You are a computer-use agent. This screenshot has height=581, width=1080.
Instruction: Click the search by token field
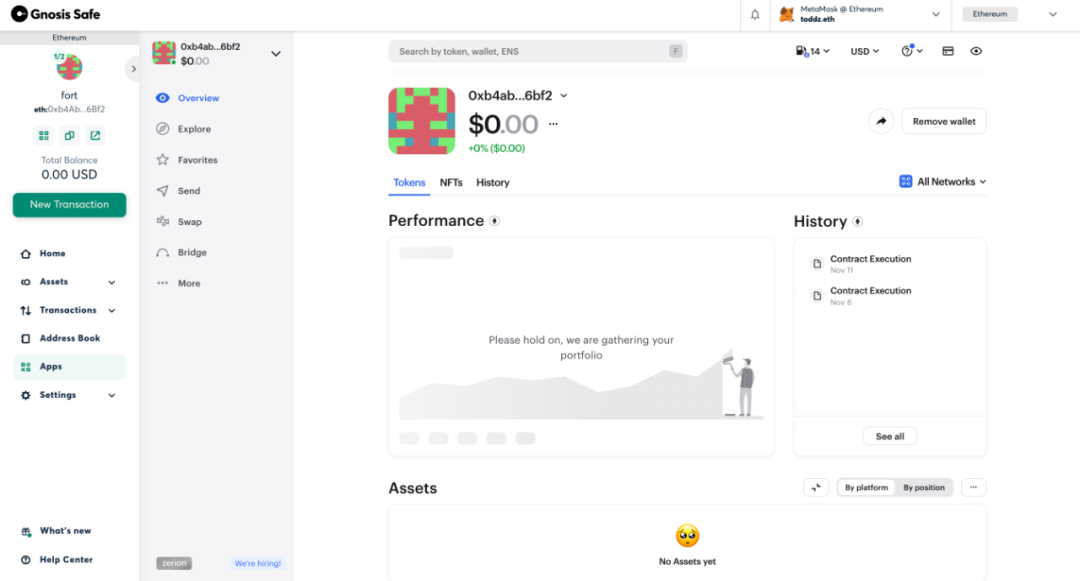[538, 52]
